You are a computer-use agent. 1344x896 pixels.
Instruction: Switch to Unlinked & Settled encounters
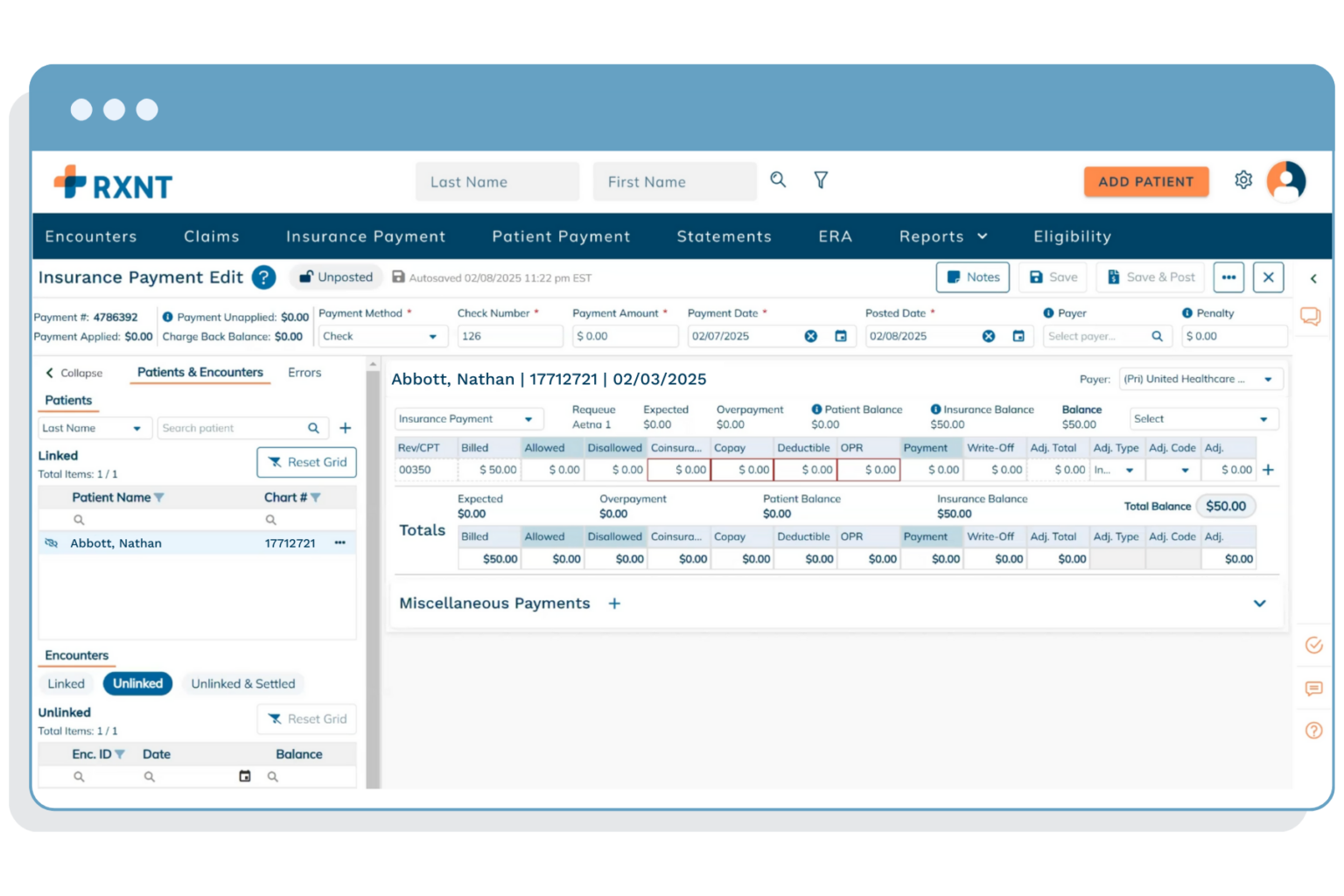pyautogui.click(x=242, y=683)
